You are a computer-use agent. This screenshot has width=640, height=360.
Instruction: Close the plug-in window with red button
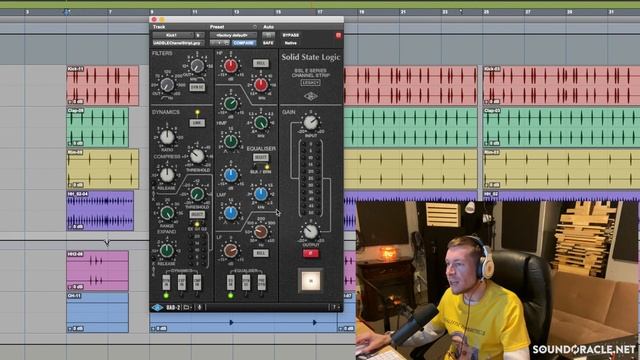[x=154, y=19]
